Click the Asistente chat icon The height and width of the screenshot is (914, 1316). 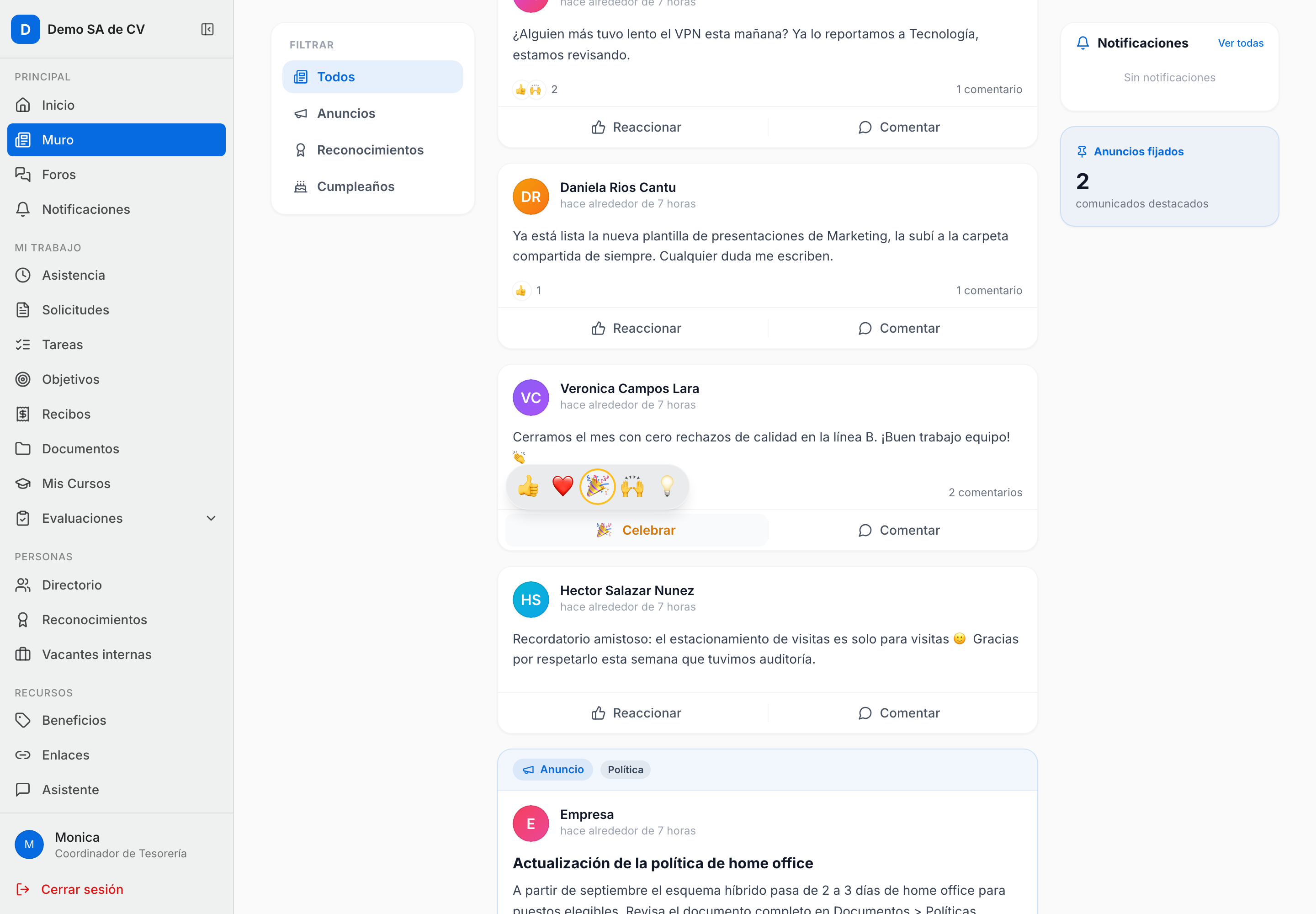[x=23, y=790]
